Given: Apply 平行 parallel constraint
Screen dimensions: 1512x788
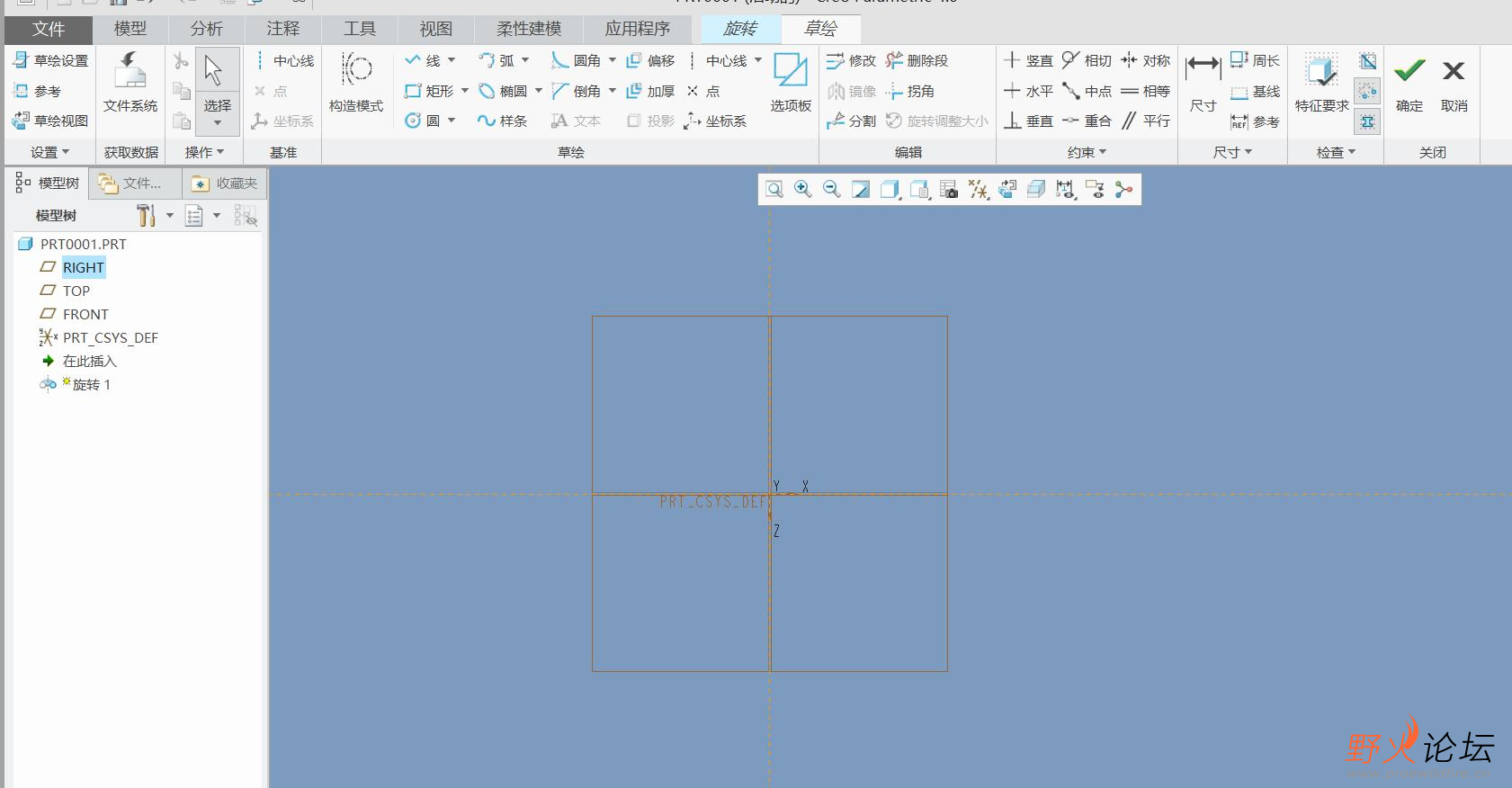Looking at the screenshot, I should 1145,121.
